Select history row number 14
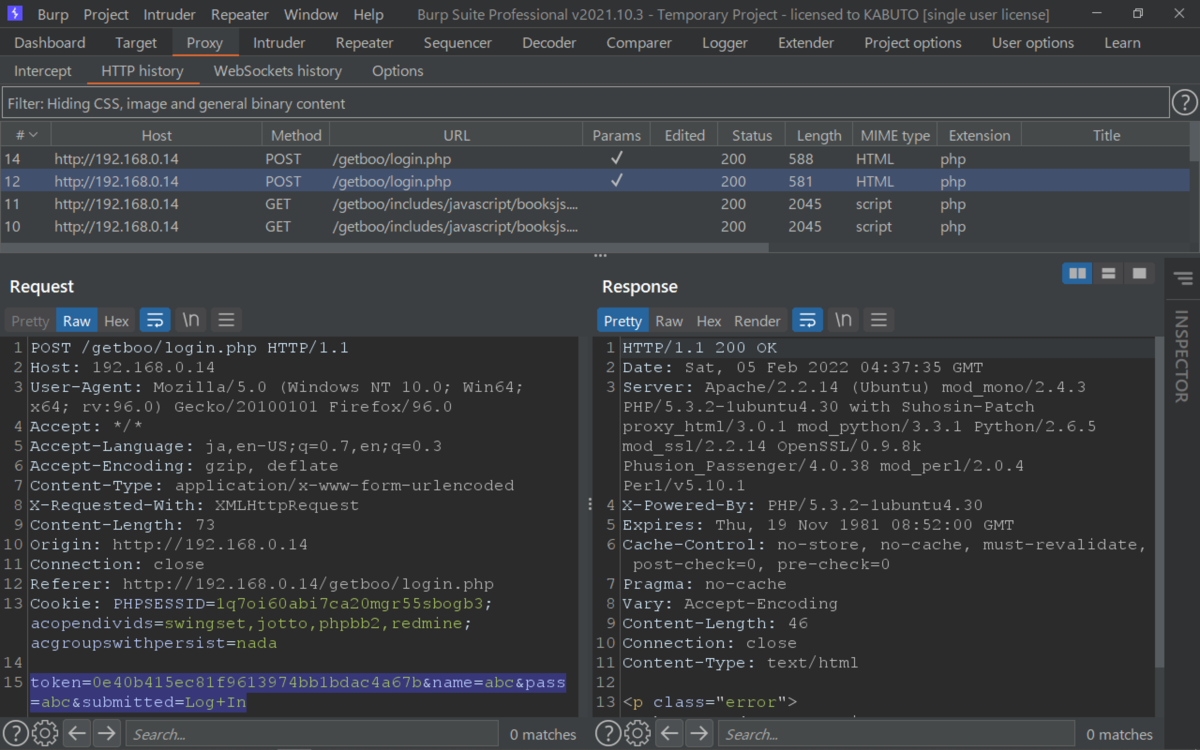Viewport: 1200px width, 750px height. point(595,159)
